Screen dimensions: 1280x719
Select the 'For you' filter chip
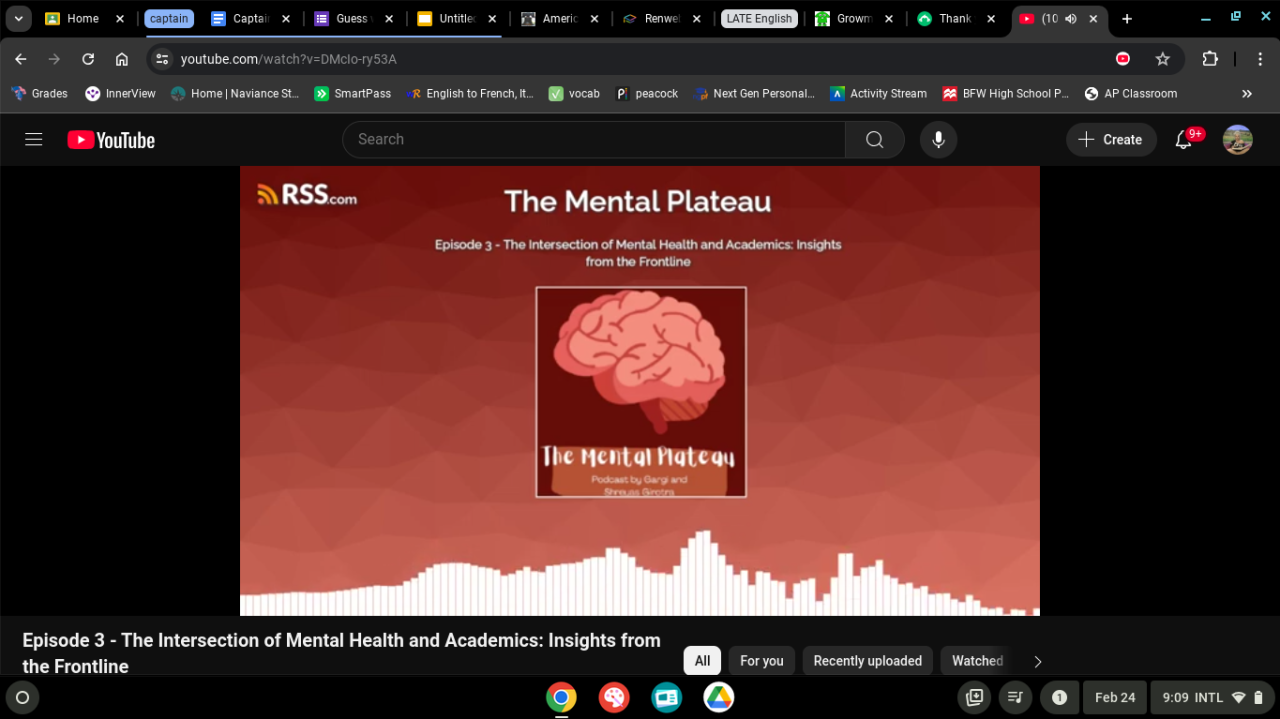pyautogui.click(x=761, y=661)
